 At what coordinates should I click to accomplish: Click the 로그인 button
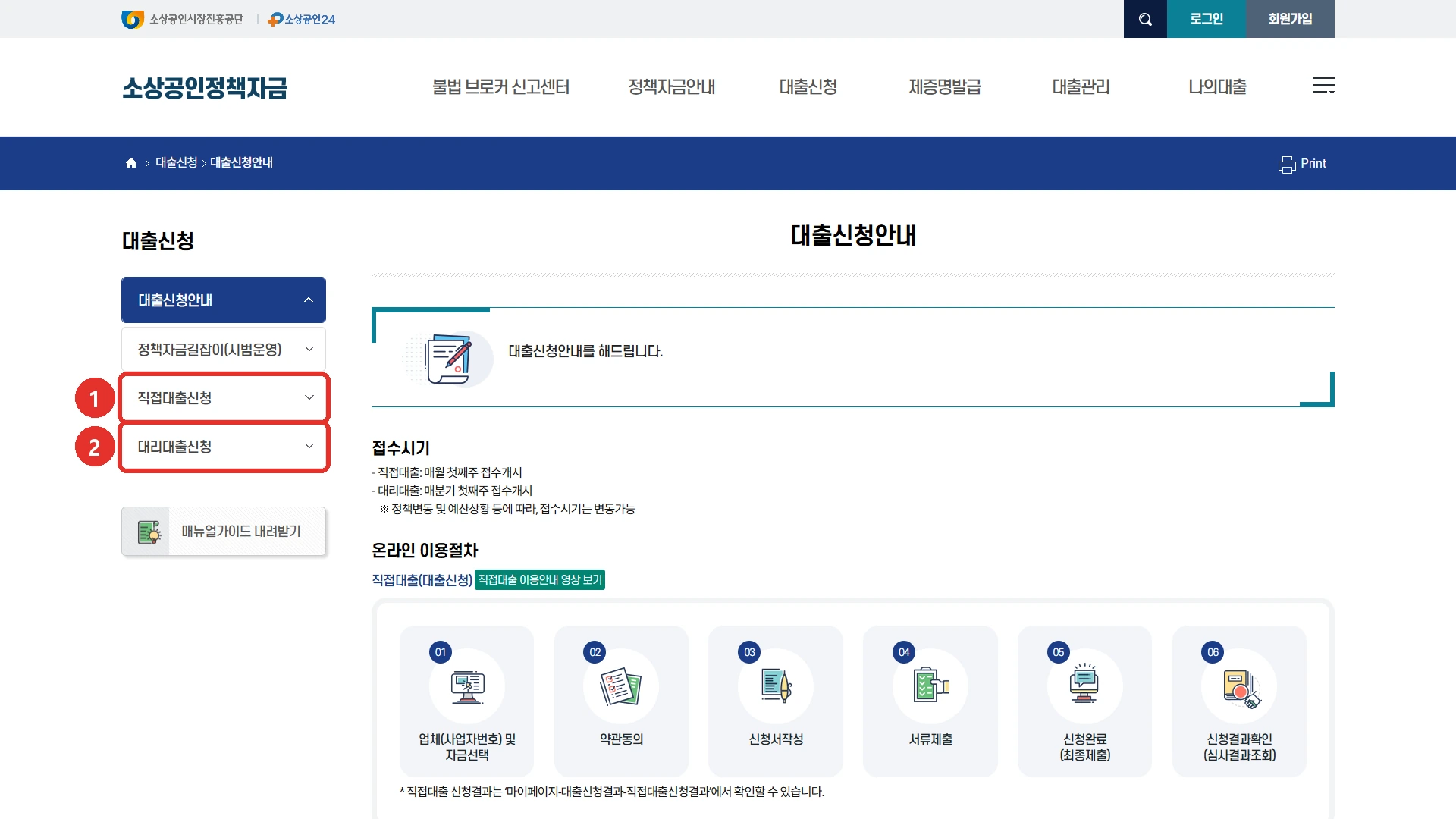1207,19
